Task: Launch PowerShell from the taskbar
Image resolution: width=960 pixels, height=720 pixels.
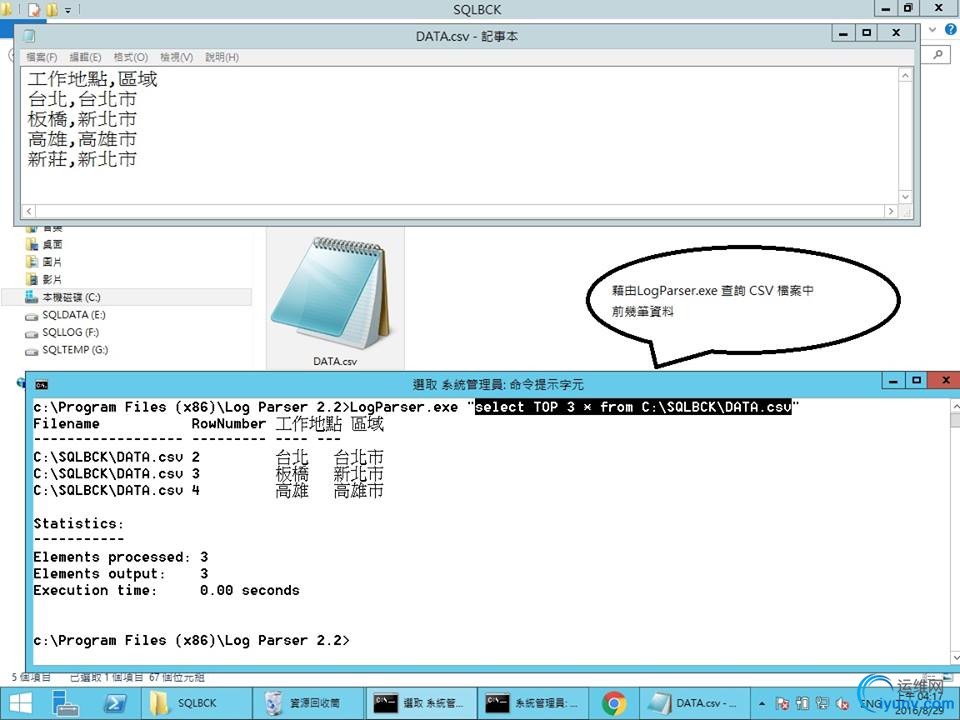Action: pos(114,703)
